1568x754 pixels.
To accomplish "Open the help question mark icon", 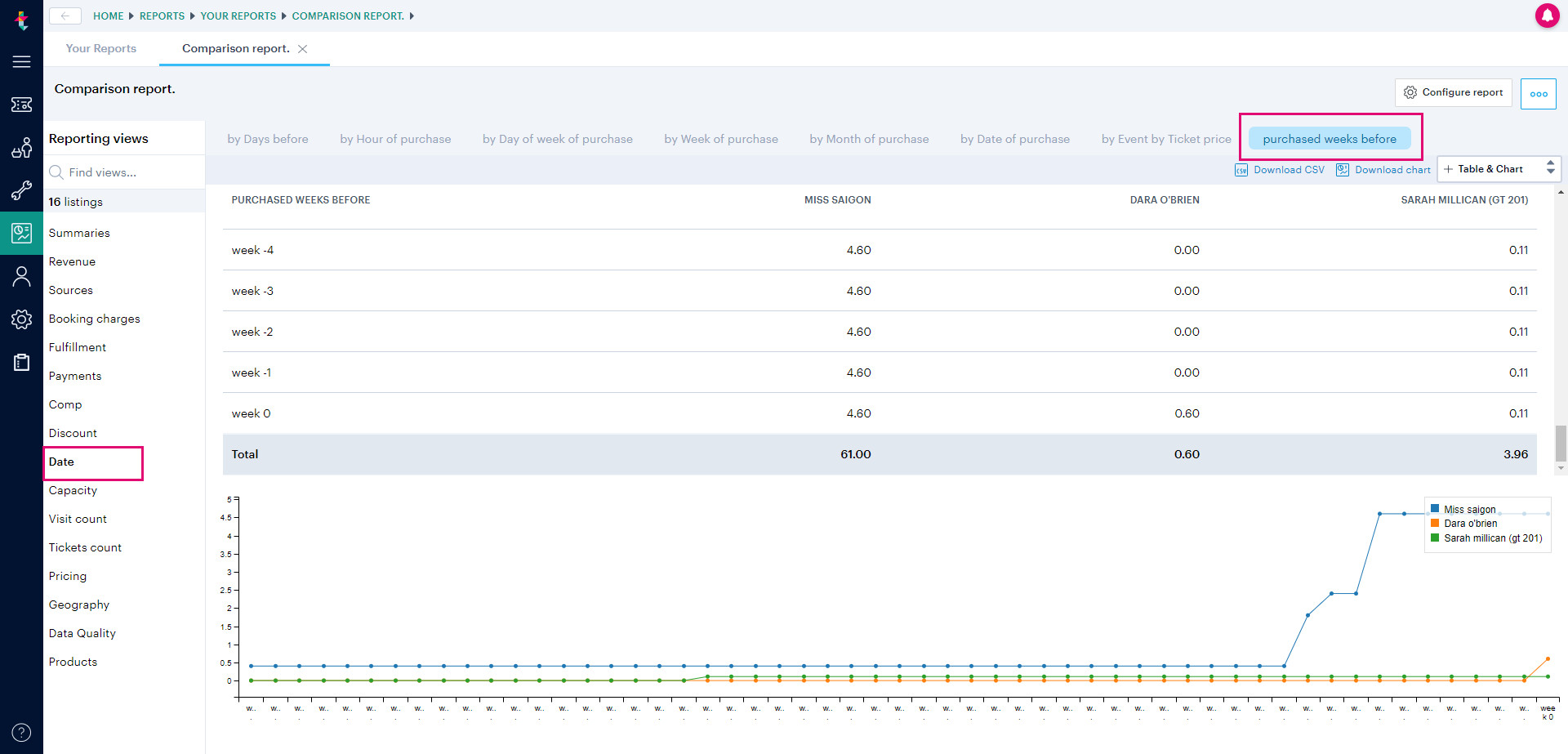I will tap(21, 732).
